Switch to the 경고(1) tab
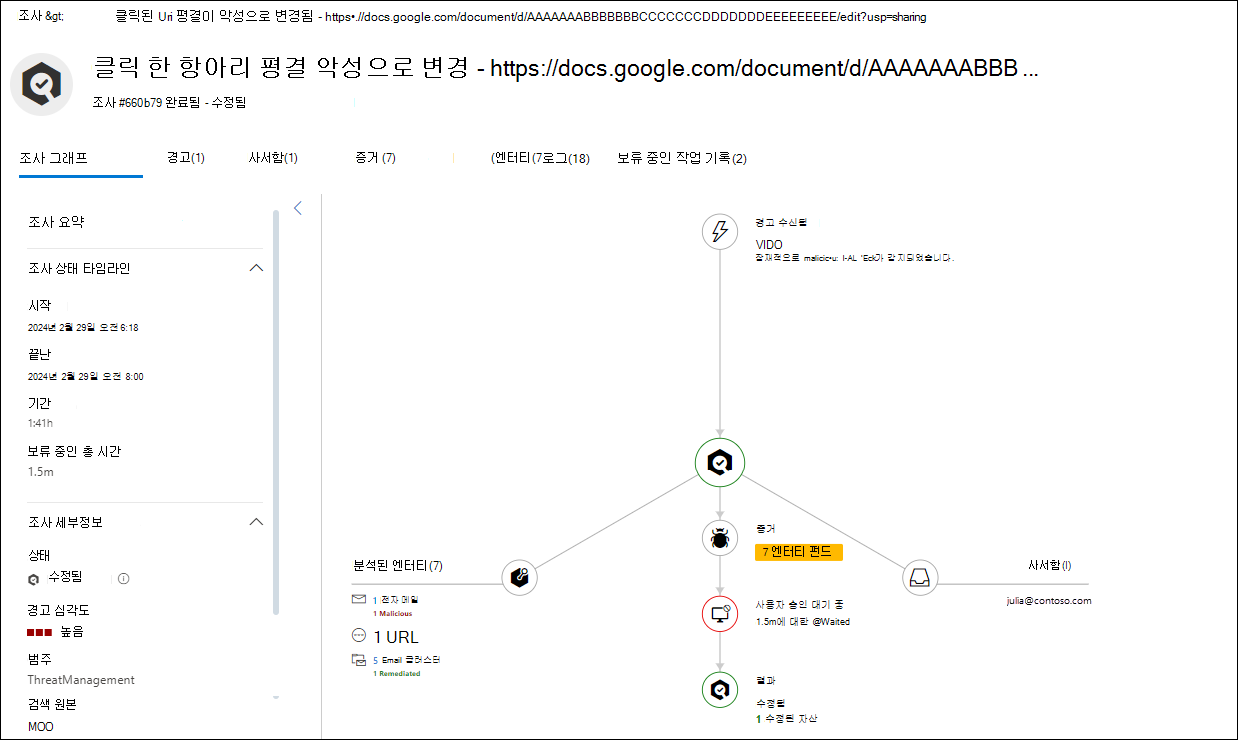 [186, 158]
